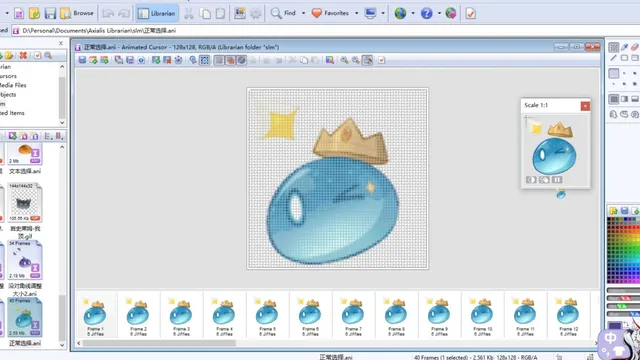The image size is (640, 360).
Task: Open the Find tool
Action: point(284,13)
